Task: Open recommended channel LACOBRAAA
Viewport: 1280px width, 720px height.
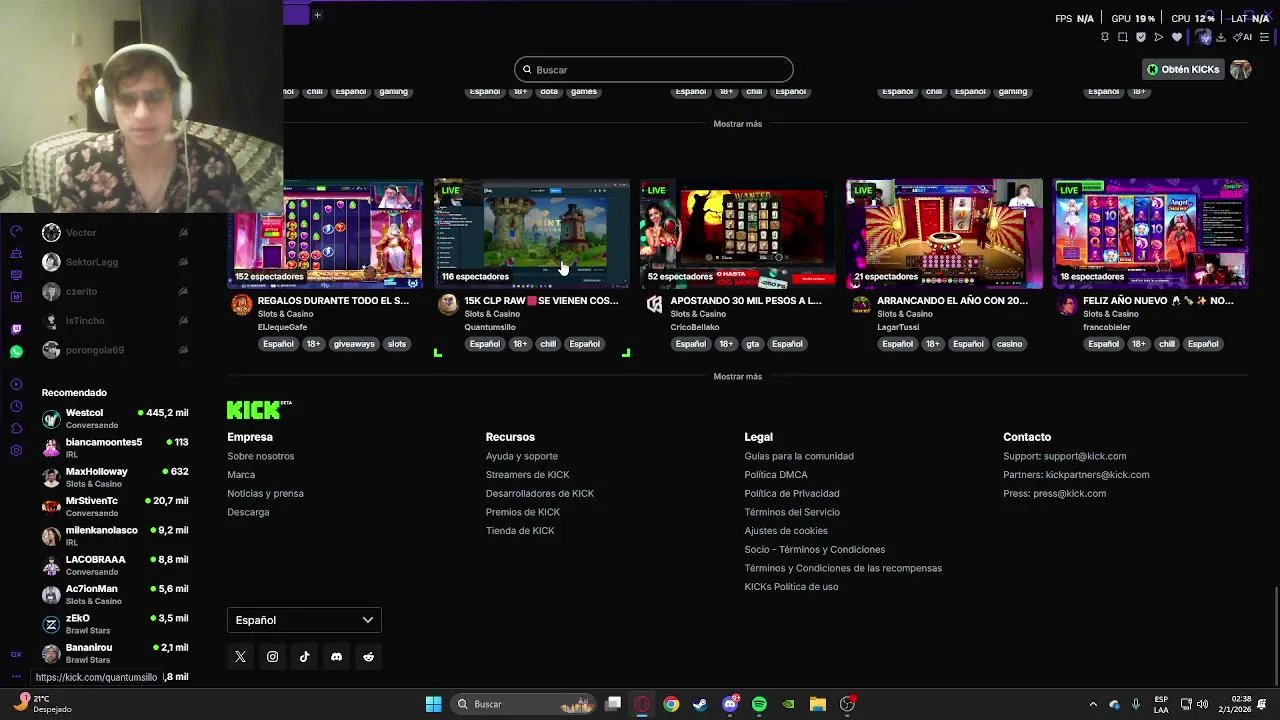Action: (115, 565)
